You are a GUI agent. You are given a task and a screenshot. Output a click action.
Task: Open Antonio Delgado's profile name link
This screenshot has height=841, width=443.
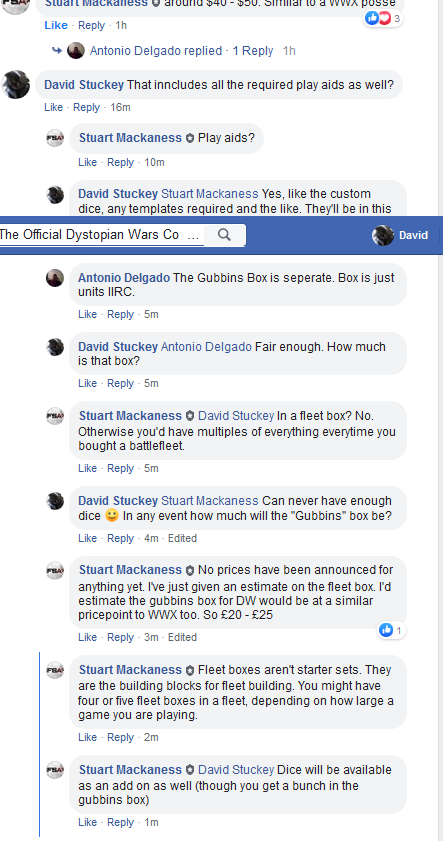coord(124,278)
